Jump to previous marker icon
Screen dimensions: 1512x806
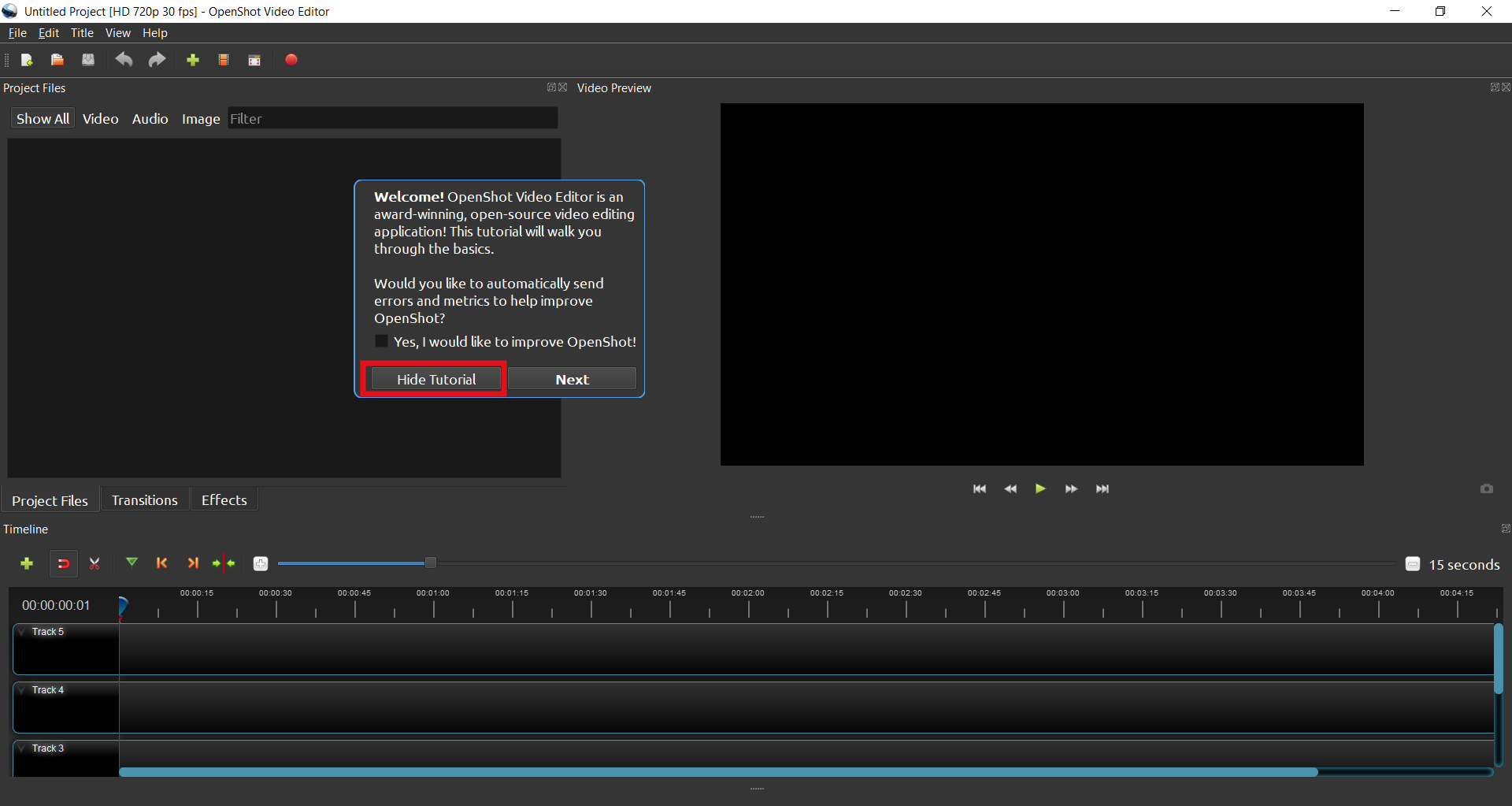(x=162, y=563)
